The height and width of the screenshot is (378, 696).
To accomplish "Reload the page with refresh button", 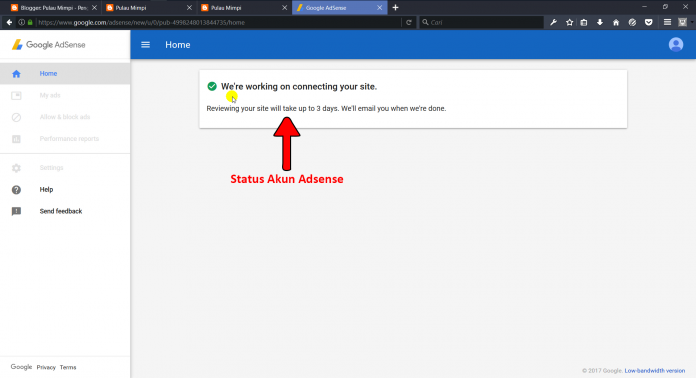I will coord(409,22).
